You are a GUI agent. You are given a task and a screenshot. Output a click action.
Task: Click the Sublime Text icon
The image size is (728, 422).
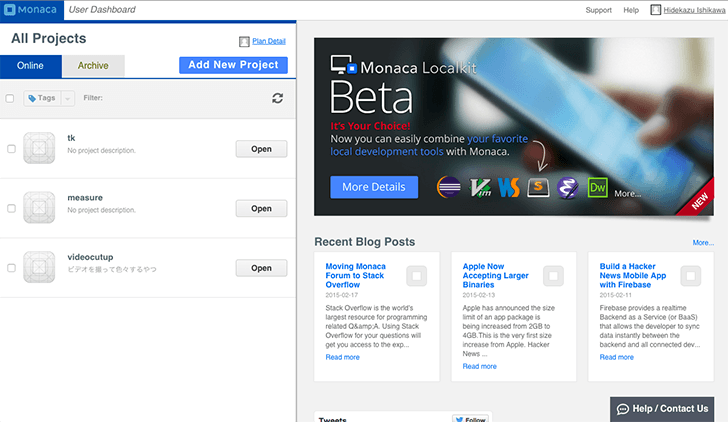[x=538, y=188]
